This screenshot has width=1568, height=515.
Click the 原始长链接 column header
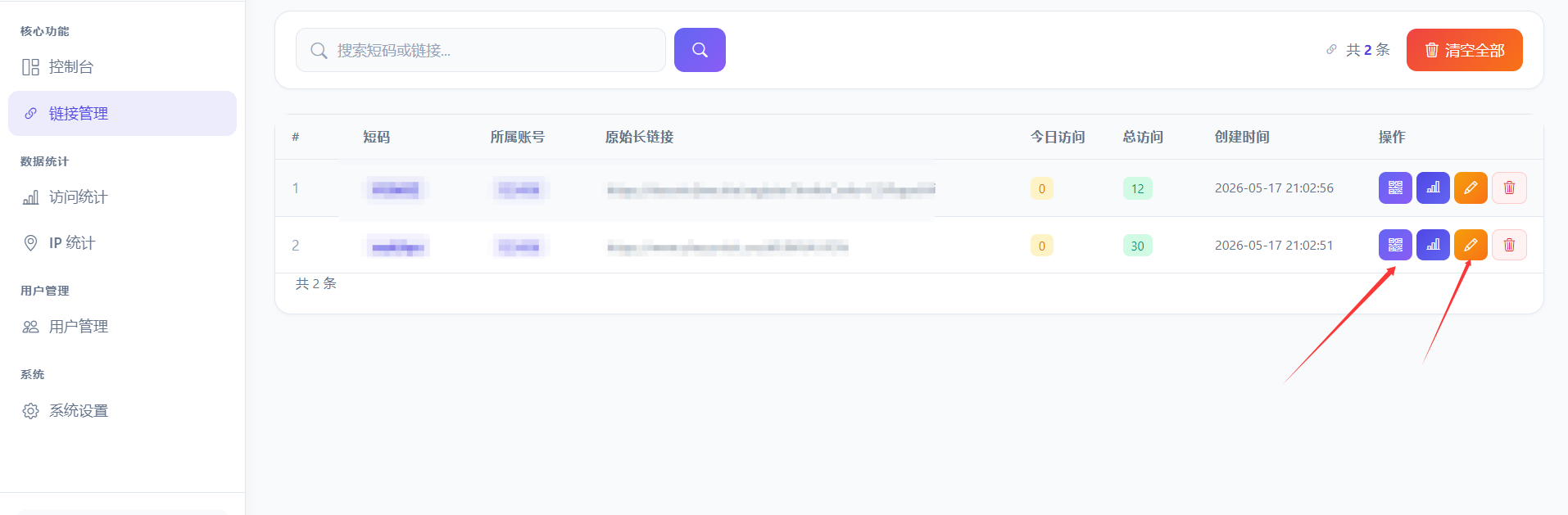tap(640, 137)
